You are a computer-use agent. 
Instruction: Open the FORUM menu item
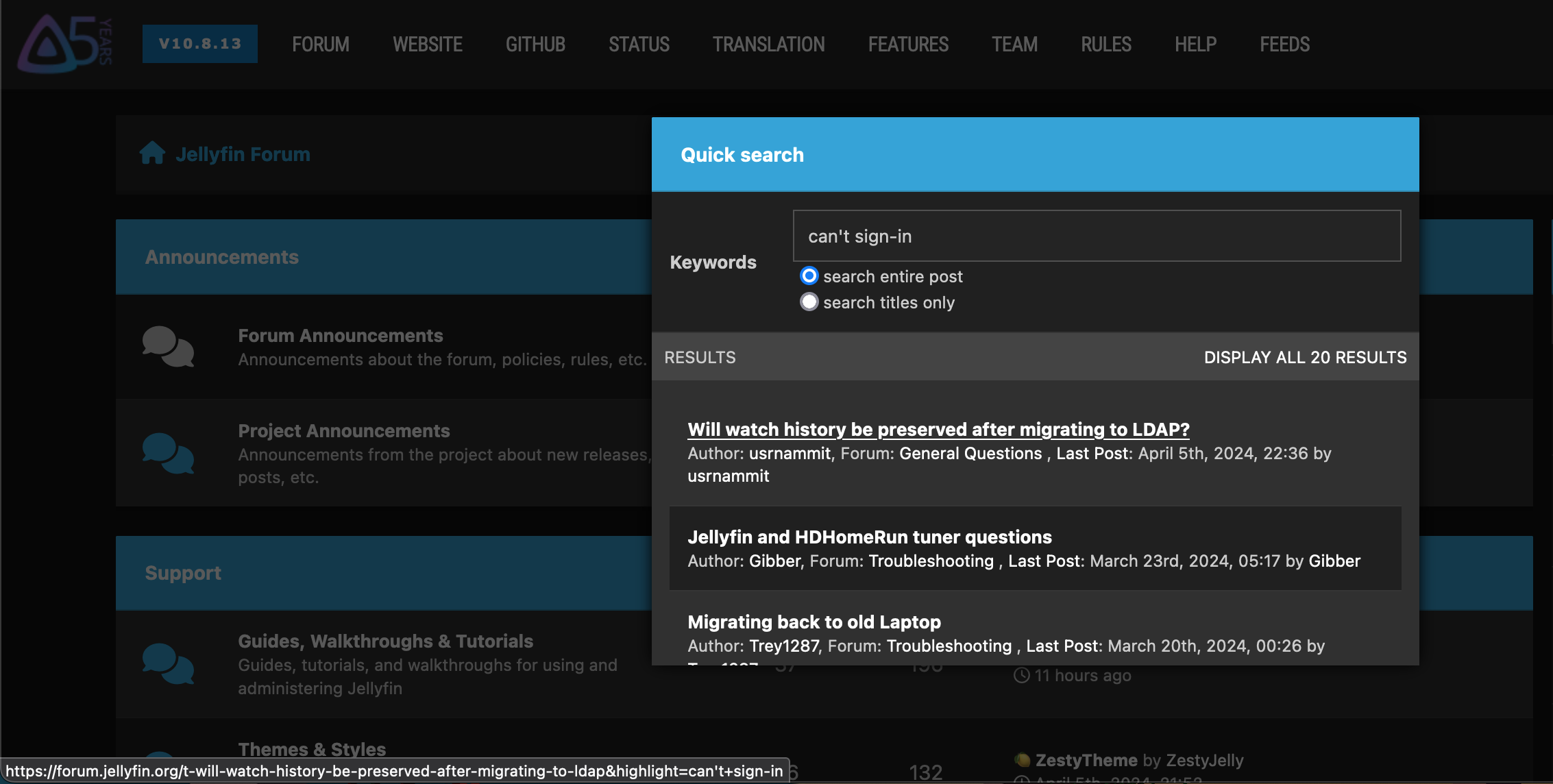(320, 45)
